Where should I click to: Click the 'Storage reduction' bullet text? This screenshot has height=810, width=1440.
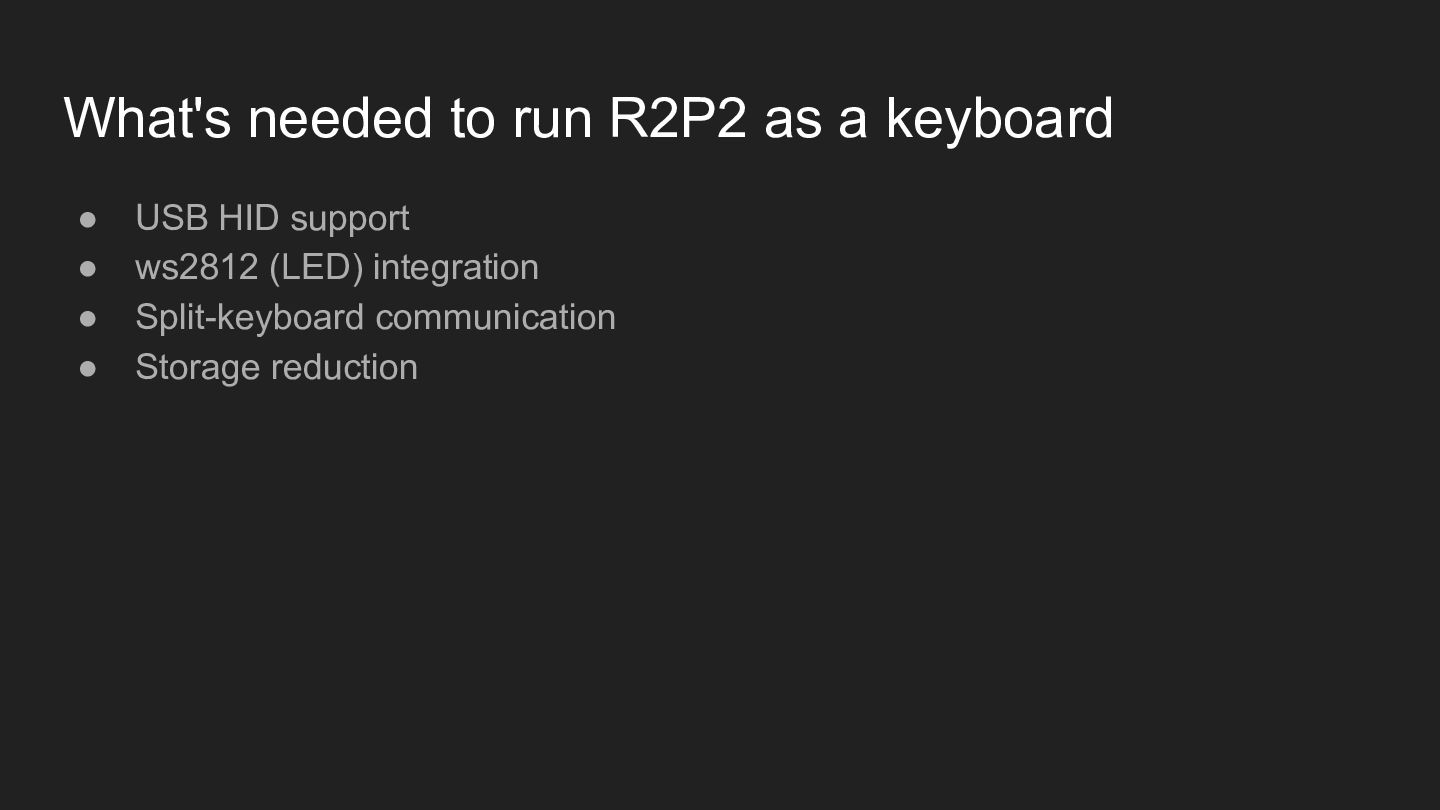pyautogui.click(x=276, y=367)
